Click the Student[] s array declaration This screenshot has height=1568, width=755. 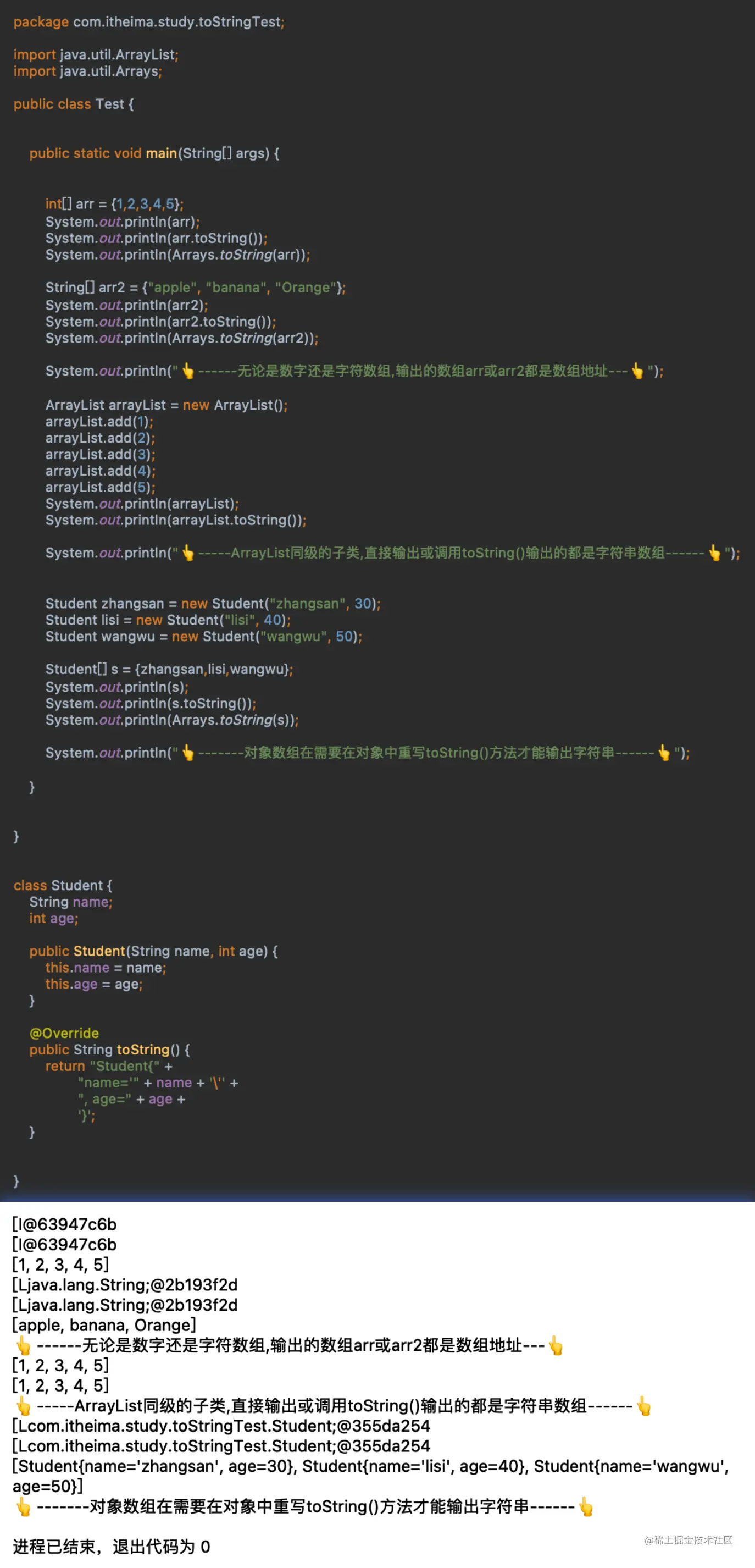(169, 669)
